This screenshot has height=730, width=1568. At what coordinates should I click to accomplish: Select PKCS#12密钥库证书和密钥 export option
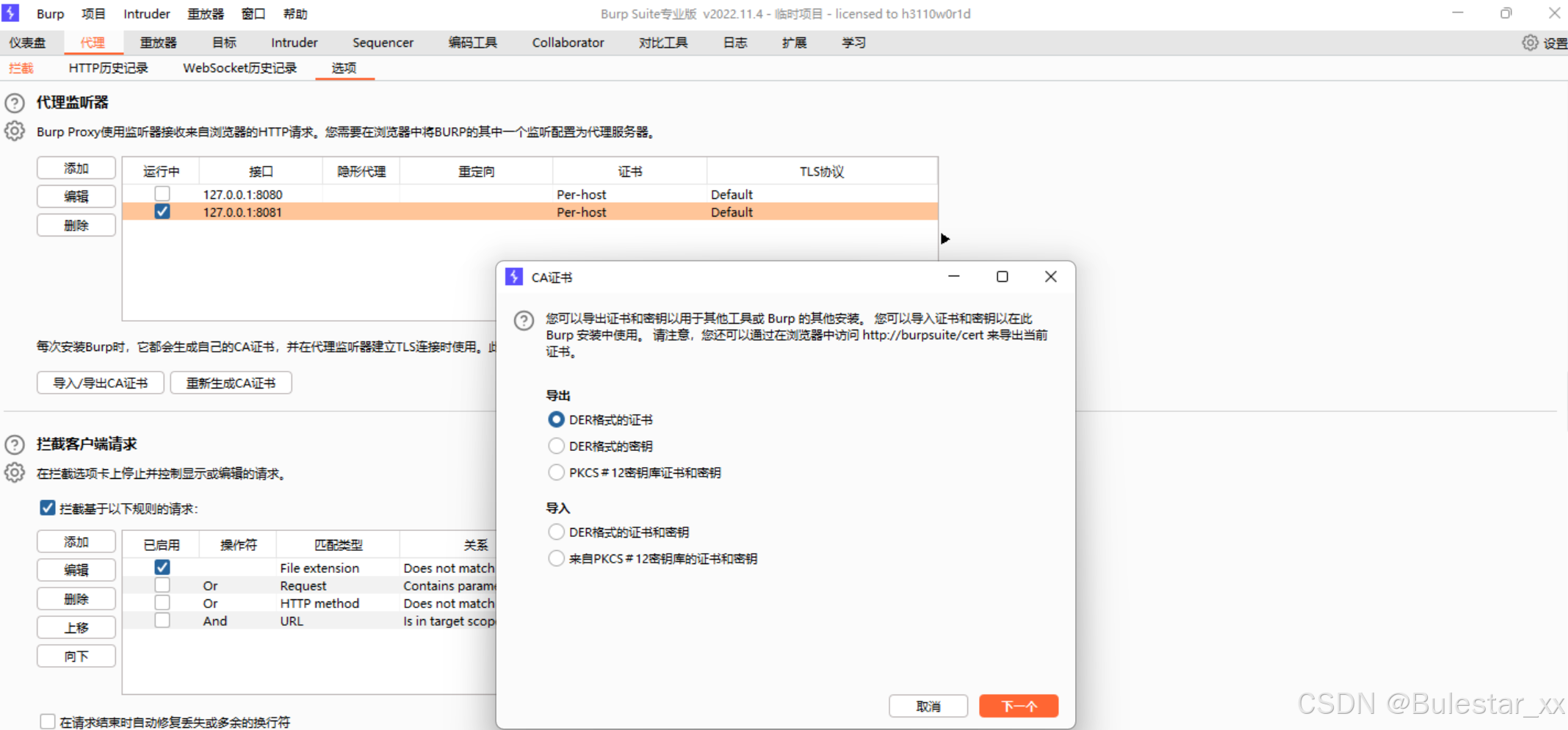pos(557,472)
